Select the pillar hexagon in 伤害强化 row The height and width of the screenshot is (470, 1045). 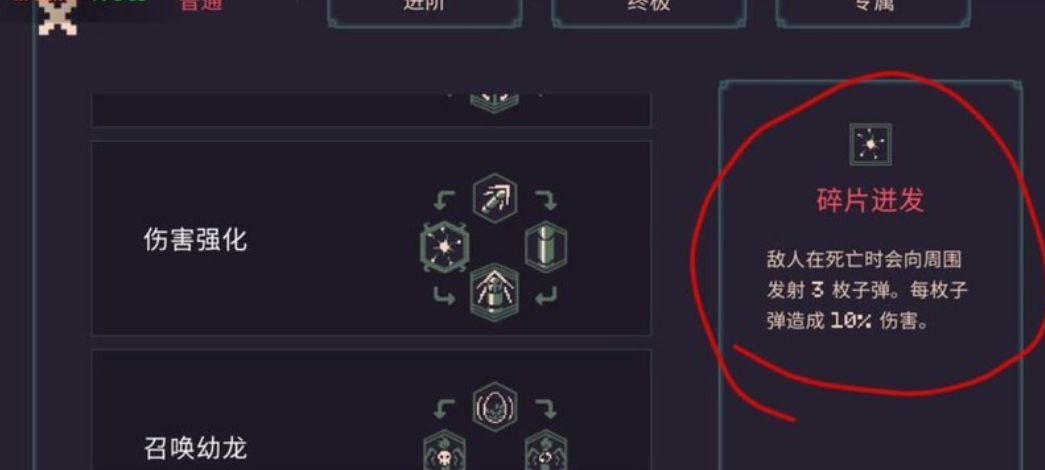[546, 247]
